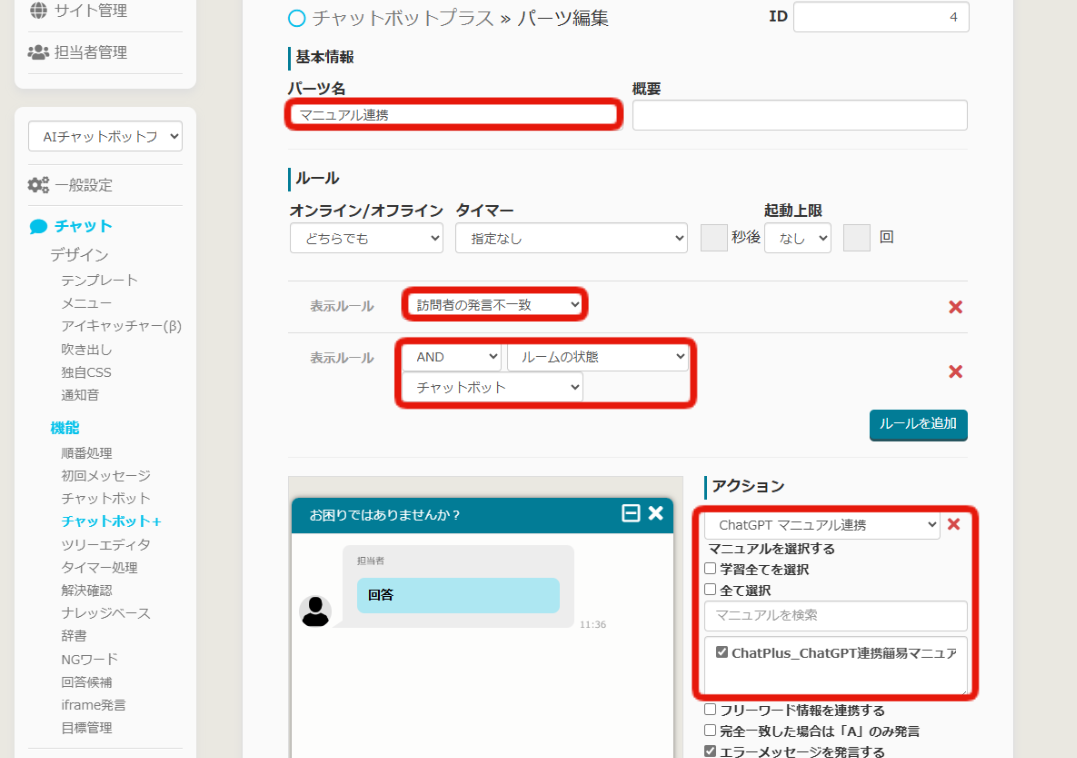Open the オンライン/オフライン dropdown

[366, 238]
